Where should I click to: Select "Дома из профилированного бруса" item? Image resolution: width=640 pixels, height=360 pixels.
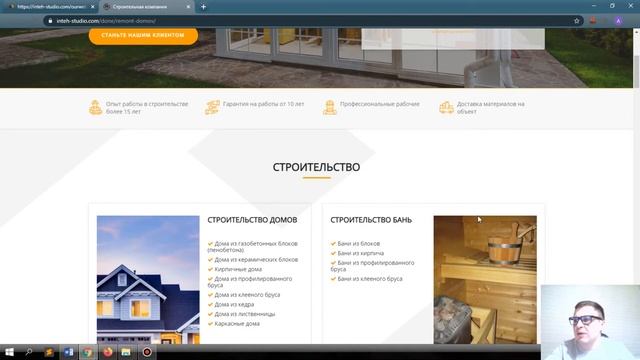coord(250,282)
